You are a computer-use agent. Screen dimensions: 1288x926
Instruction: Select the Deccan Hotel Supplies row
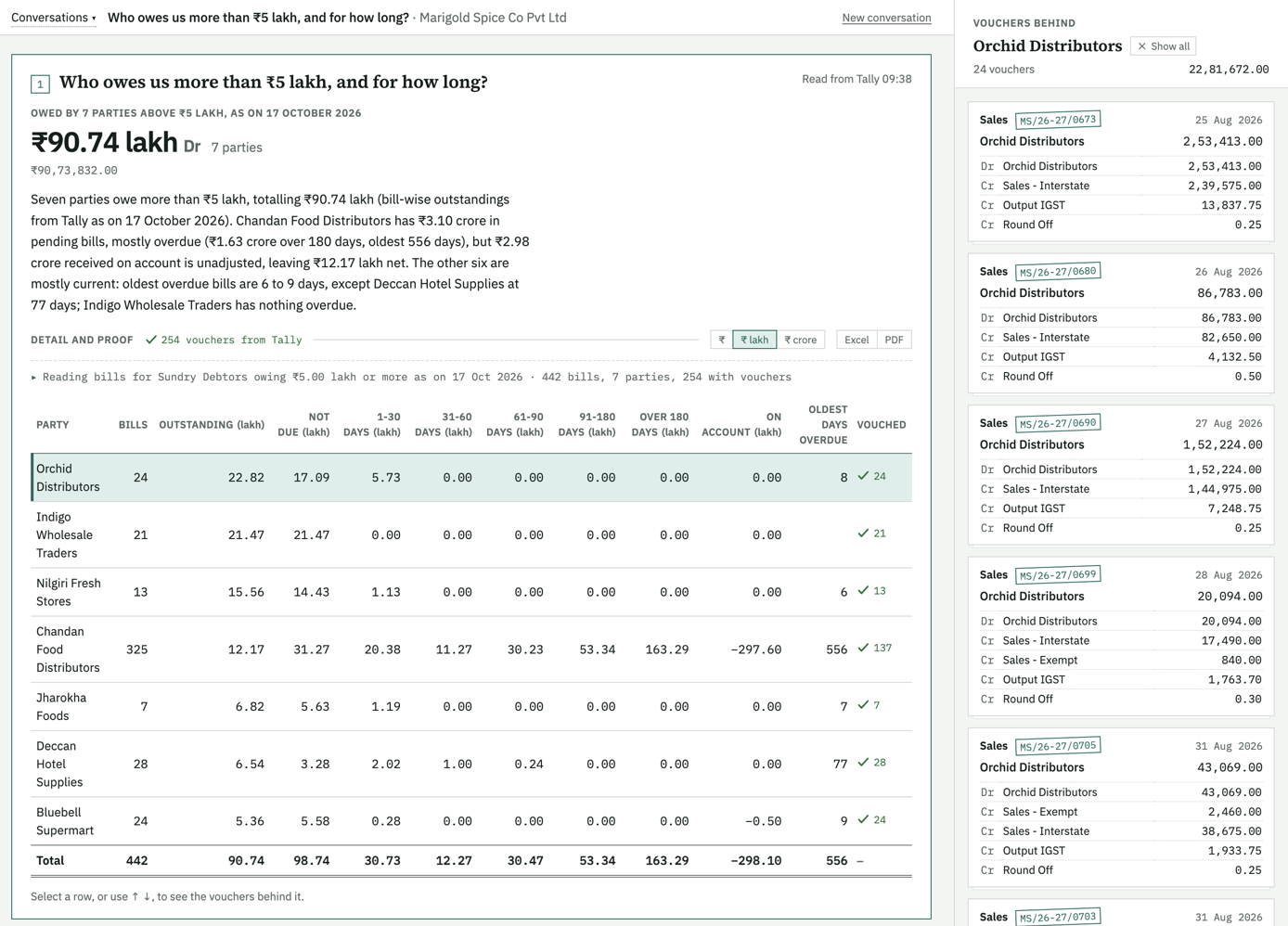471,764
